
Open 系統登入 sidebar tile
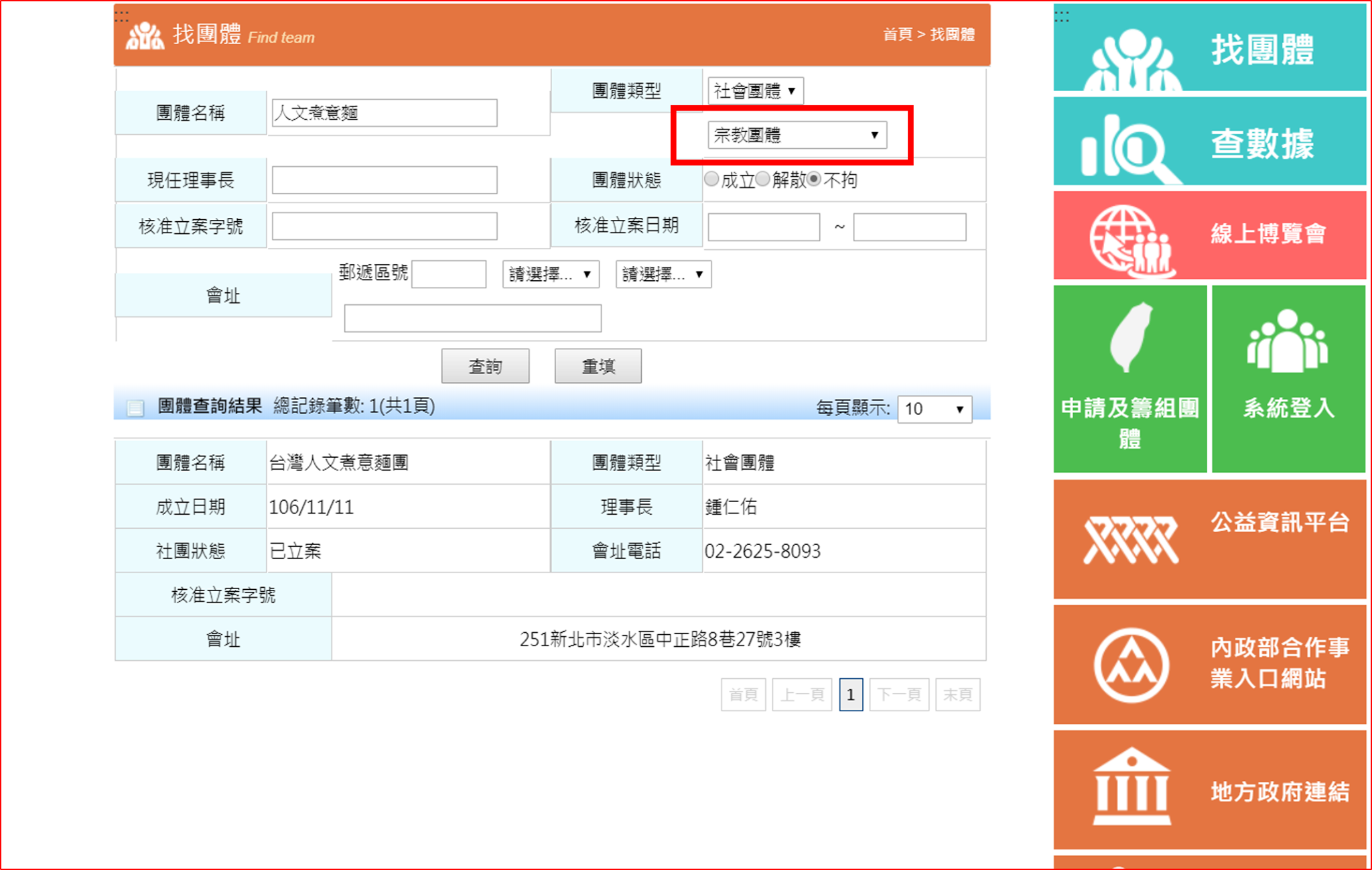click(x=1289, y=379)
